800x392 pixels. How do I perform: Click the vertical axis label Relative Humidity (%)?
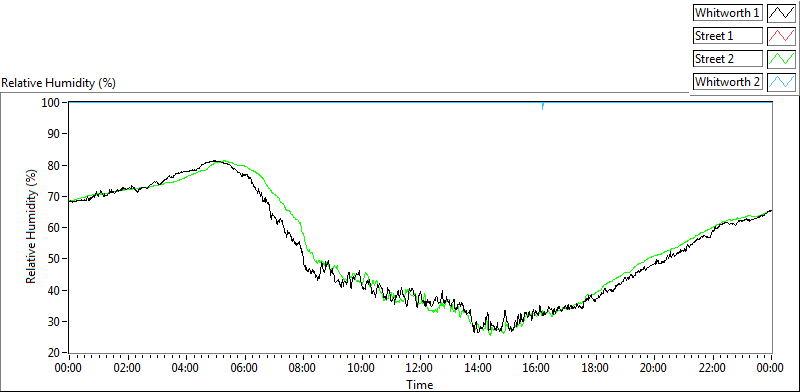click(x=31, y=227)
